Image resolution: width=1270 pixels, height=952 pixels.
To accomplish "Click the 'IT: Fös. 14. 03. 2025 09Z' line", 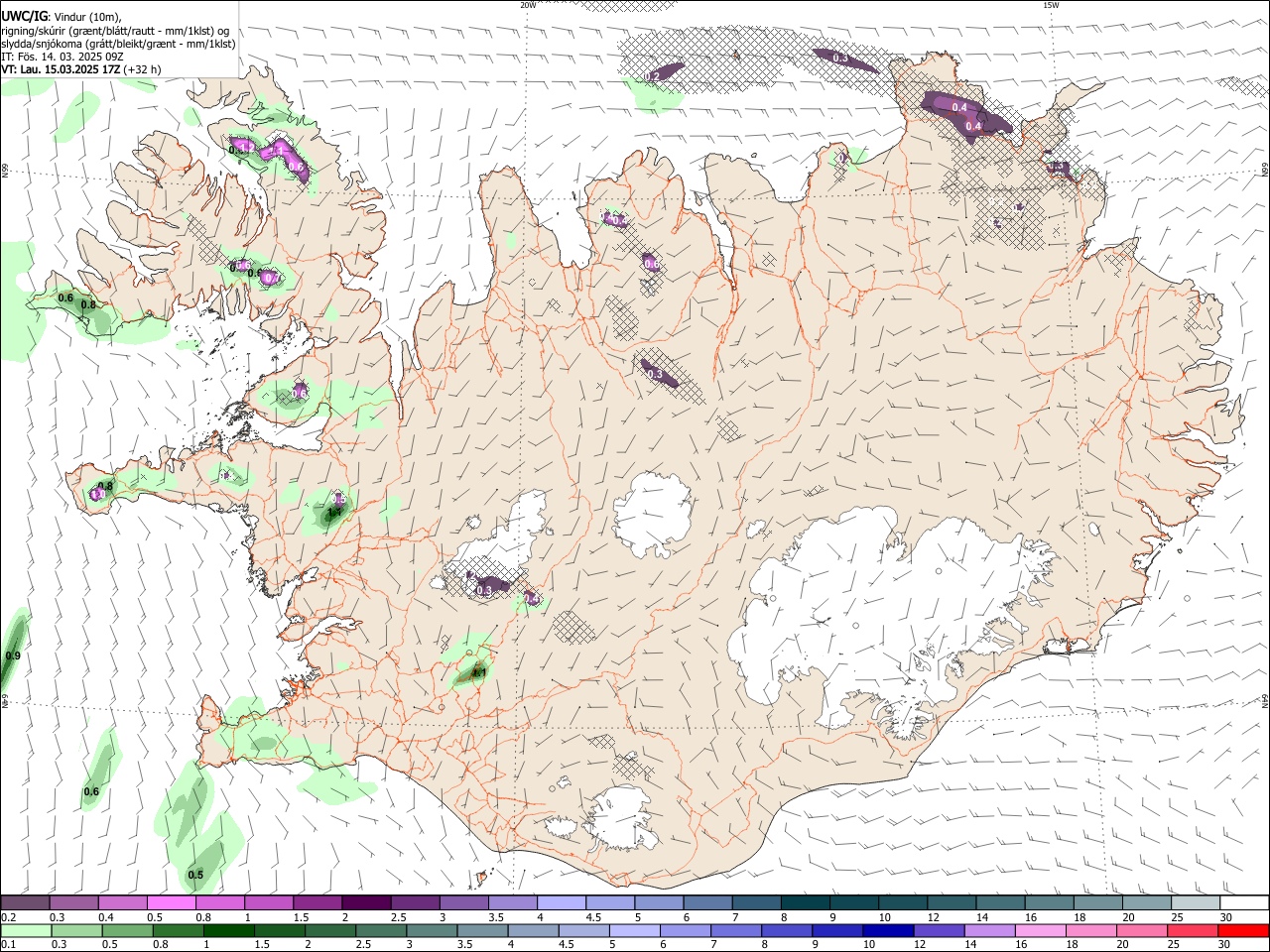I will click(63, 57).
